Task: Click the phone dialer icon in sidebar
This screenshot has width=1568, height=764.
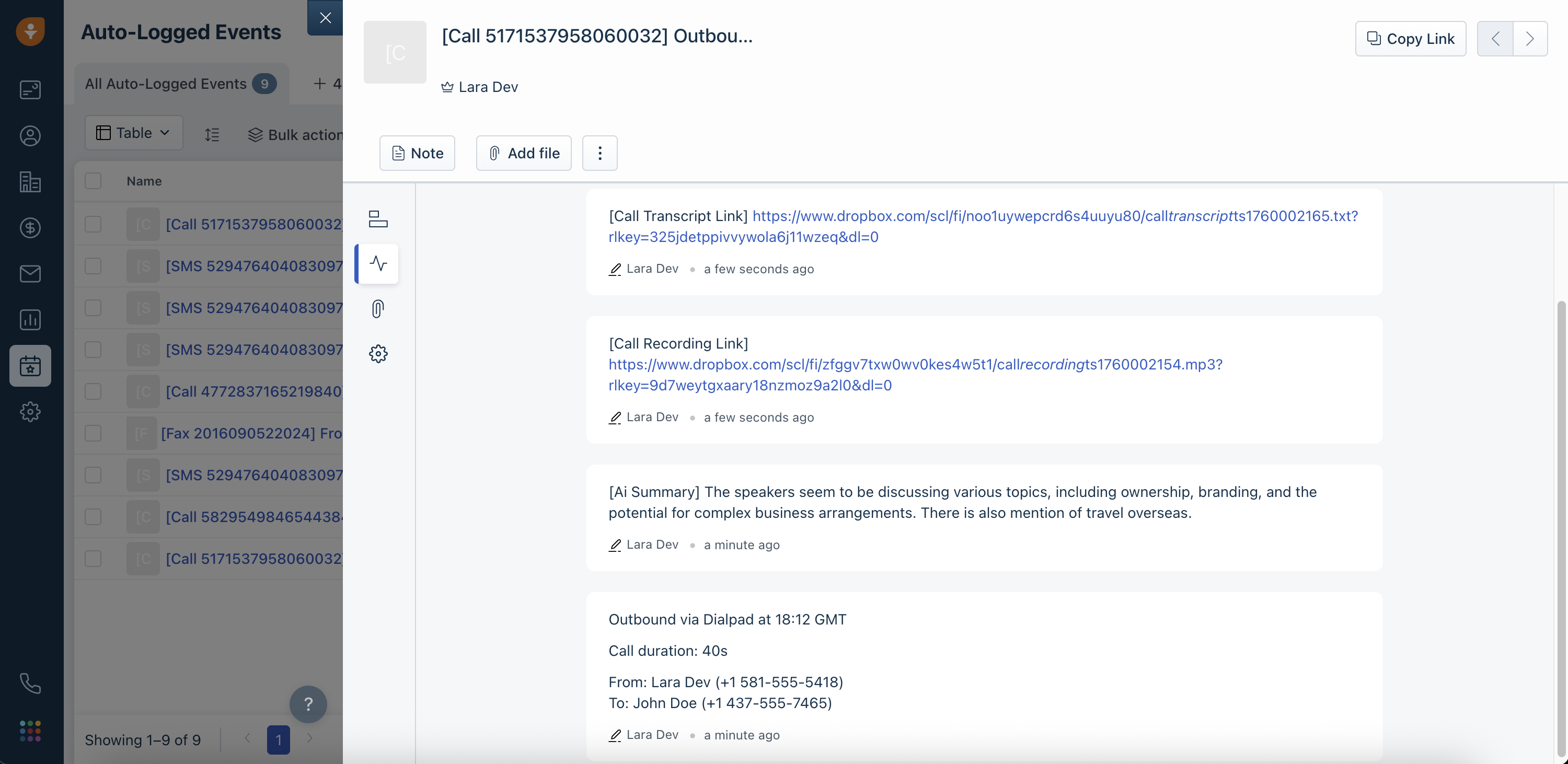Action: [30, 684]
